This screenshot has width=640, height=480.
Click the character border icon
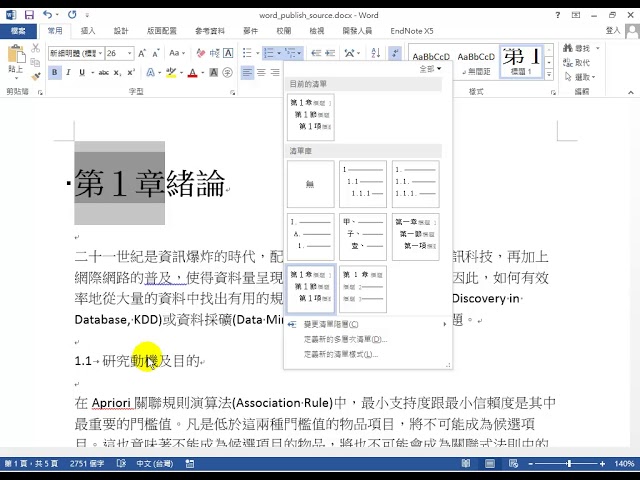(228, 53)
